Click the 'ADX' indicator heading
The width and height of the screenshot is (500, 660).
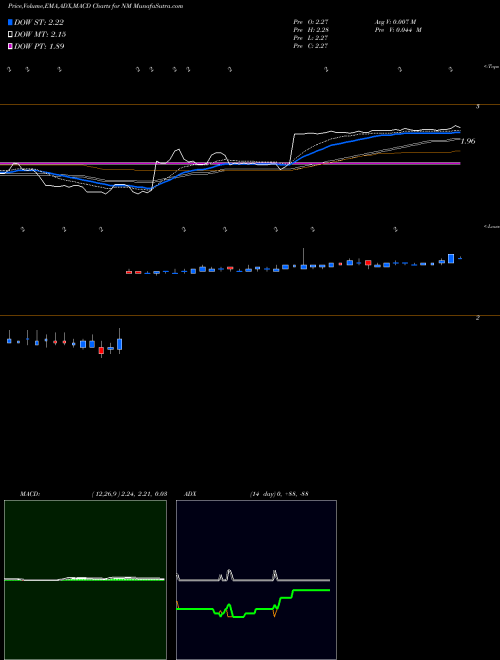point(190,494)
